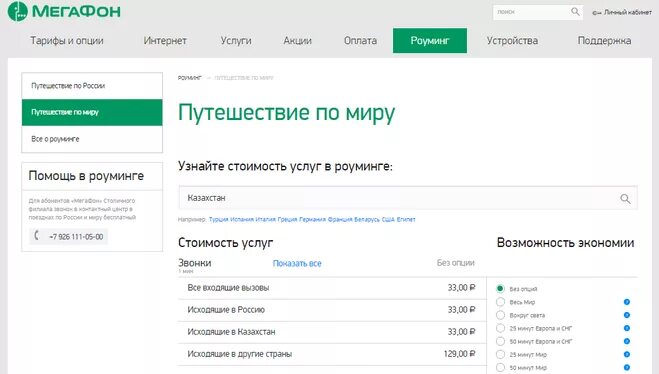Open the Тарифы и опции menu
This screenshot has height=374, width=659.
coord(66,41)
